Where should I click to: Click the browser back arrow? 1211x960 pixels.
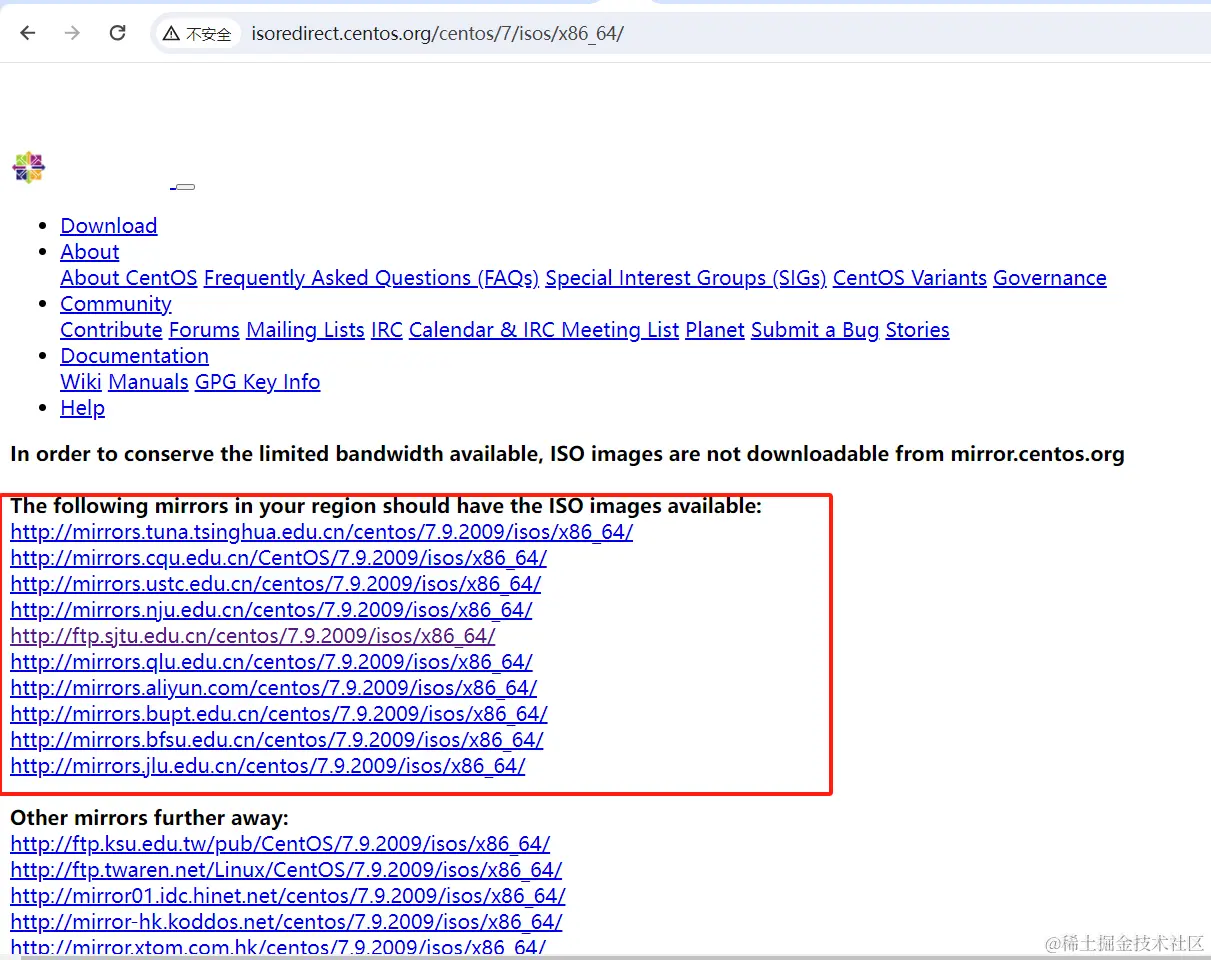point(28,33)
